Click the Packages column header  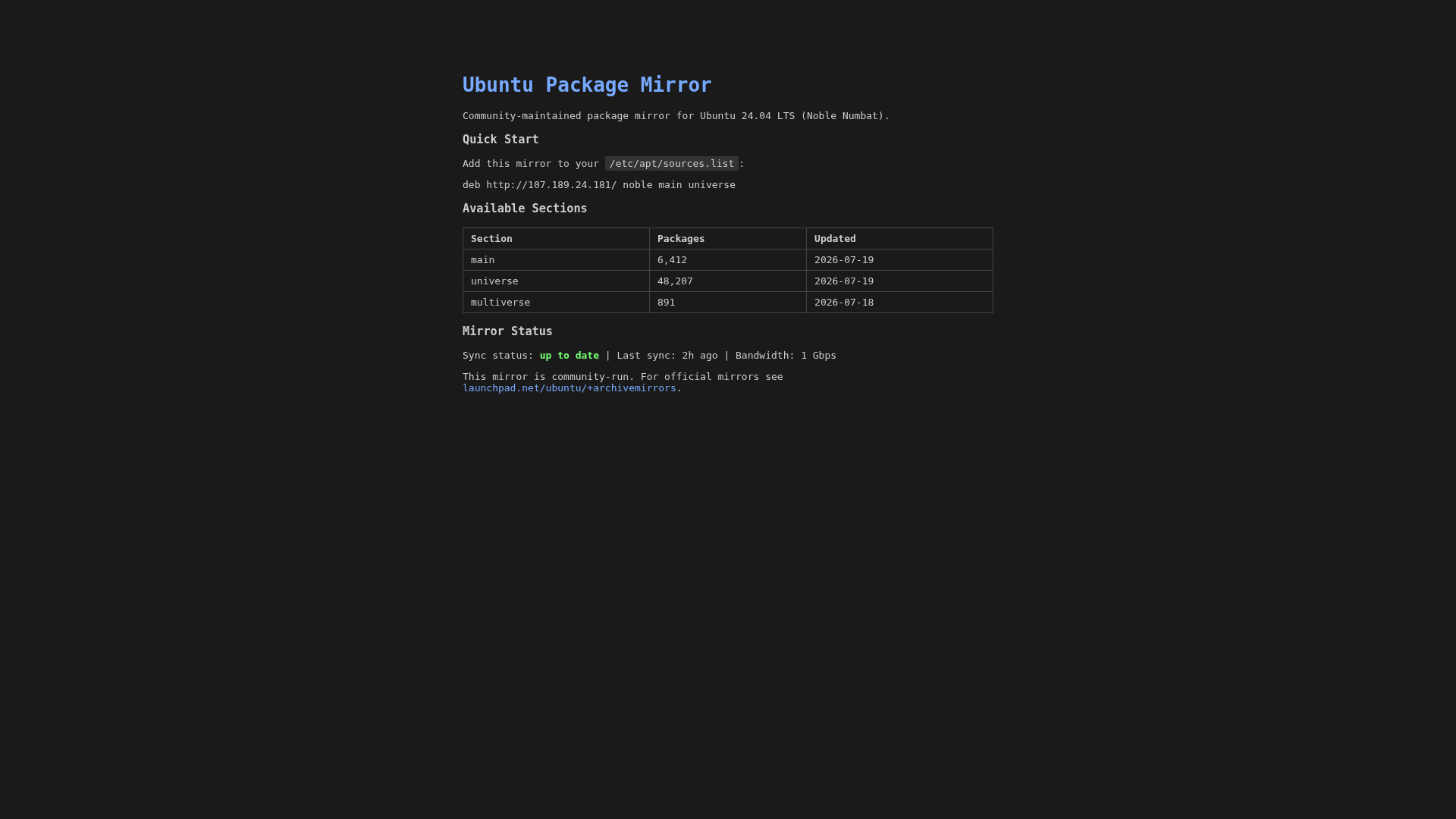(728, 239)
